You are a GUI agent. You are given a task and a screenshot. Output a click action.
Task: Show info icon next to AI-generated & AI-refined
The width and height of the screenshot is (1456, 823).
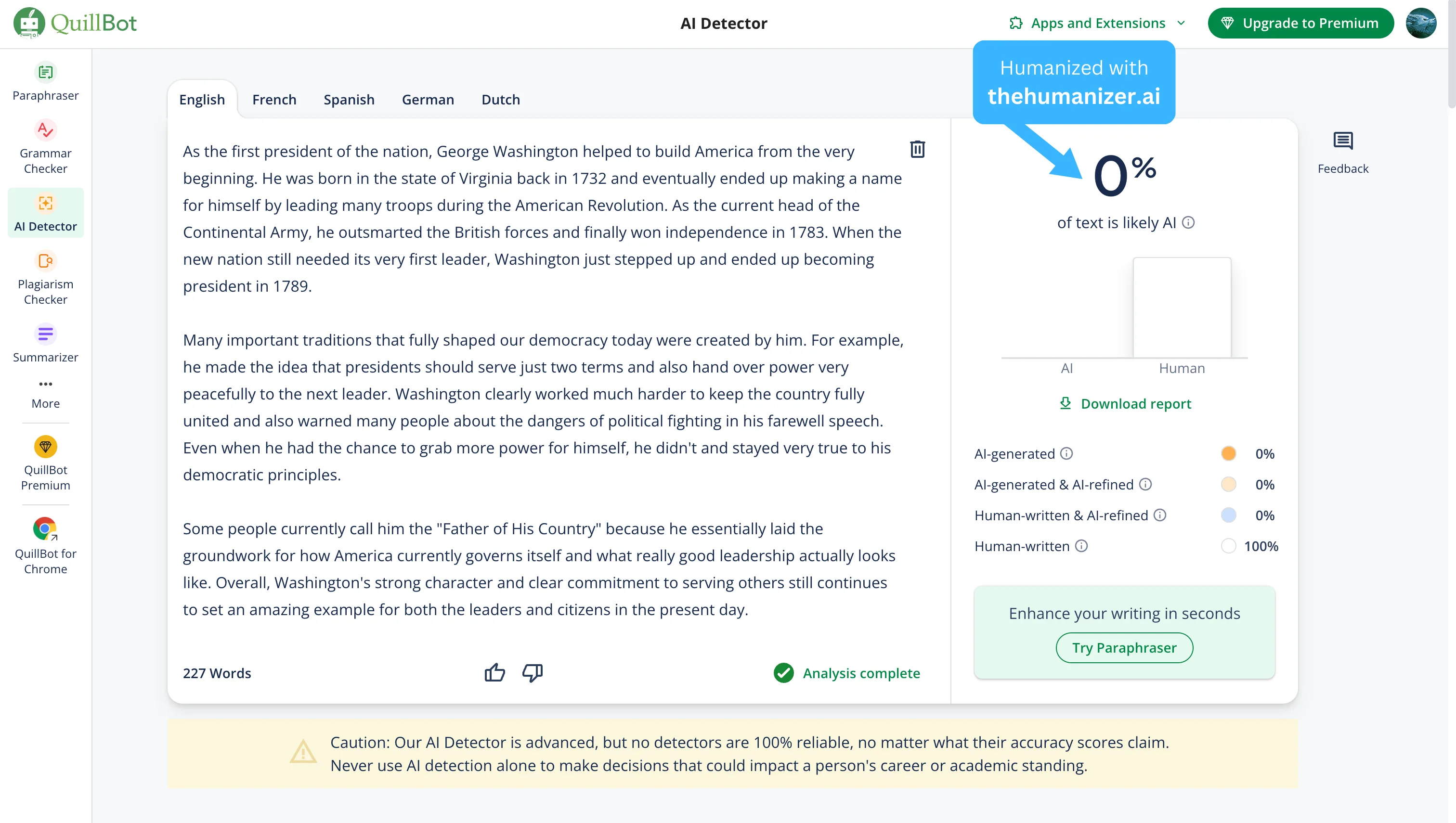1145,485
